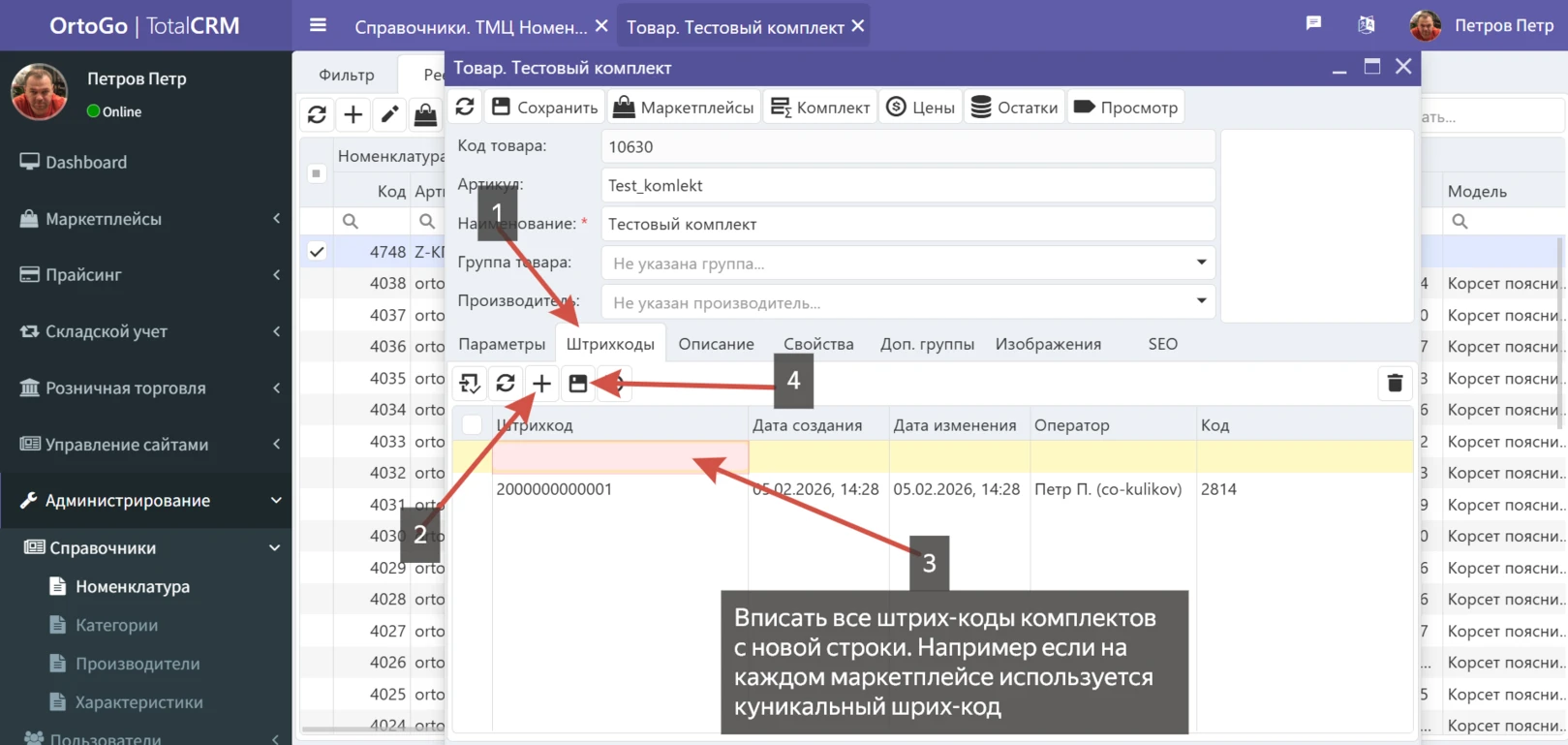Open the chat messages icon

[x=1313, y=24]
